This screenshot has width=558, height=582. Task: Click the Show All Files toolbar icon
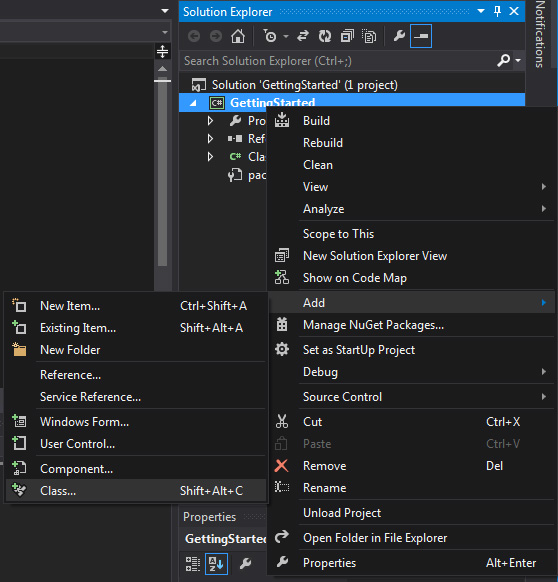pyautogui.click(x=369, y=36)
